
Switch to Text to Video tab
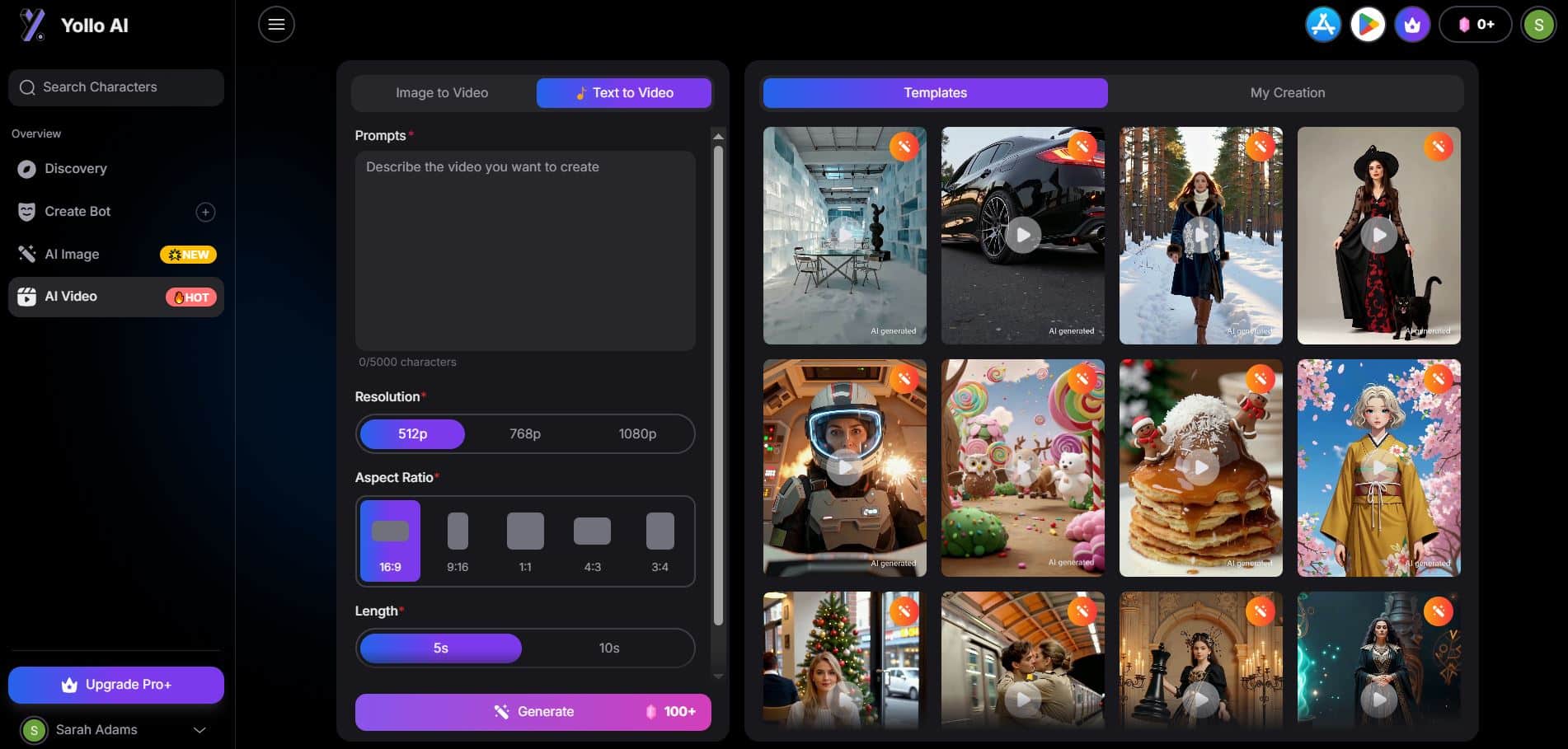click(624, 93)
